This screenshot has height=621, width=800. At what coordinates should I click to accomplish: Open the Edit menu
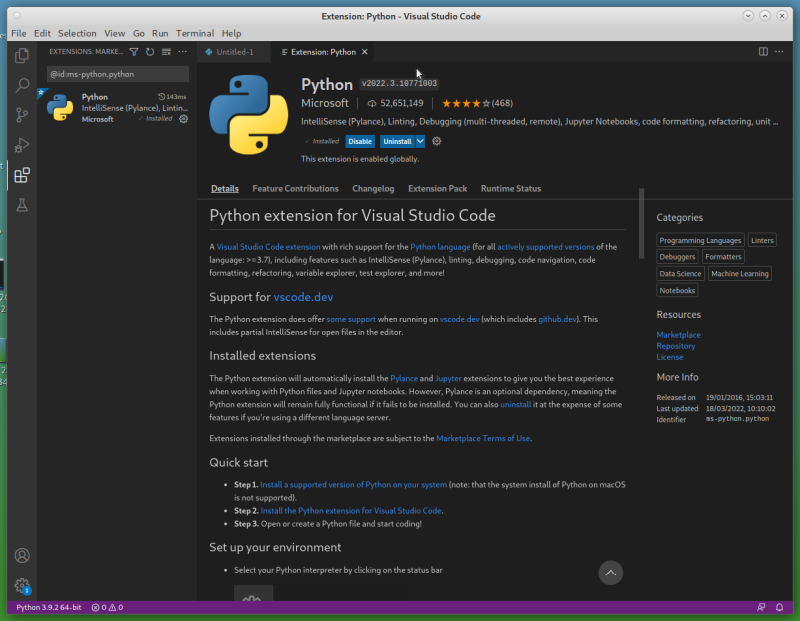(42, 33)
